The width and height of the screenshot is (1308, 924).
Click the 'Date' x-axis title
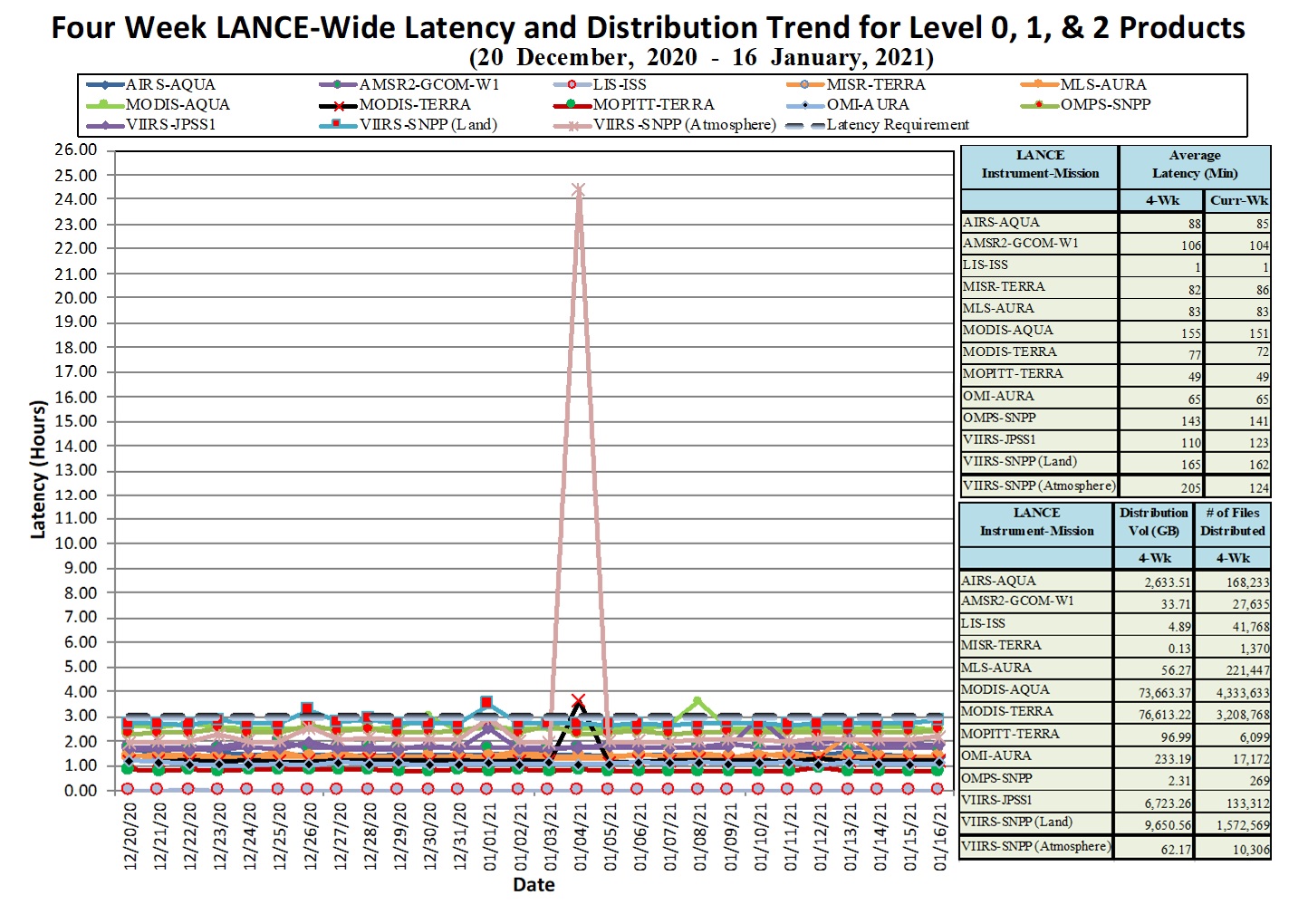click(534, 885)
